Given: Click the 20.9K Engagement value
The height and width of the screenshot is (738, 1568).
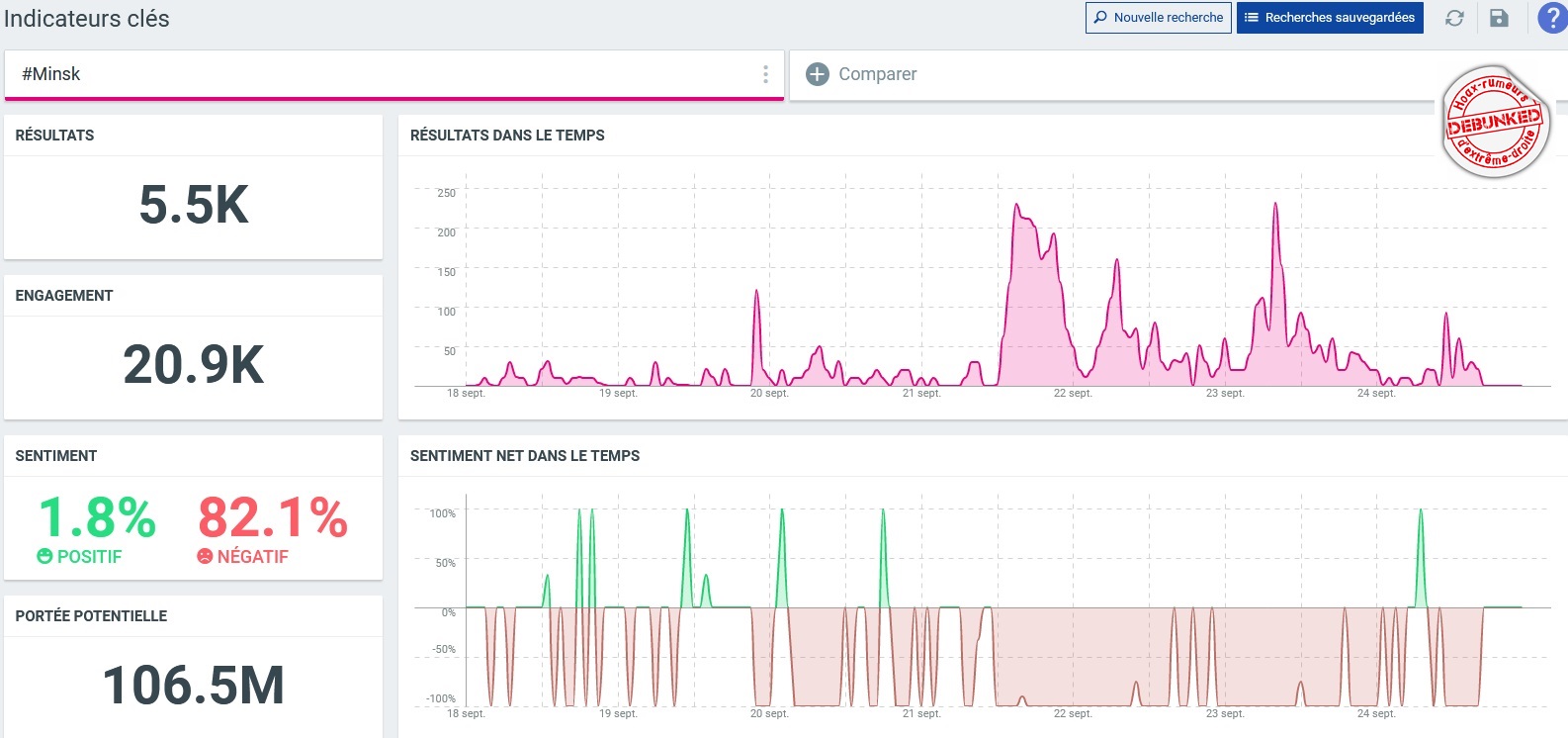Looking at the screenshot, I should pos(194,365).
